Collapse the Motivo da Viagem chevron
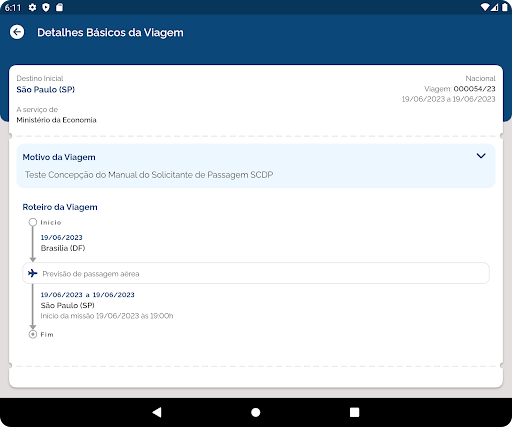 tap(481, 156)
